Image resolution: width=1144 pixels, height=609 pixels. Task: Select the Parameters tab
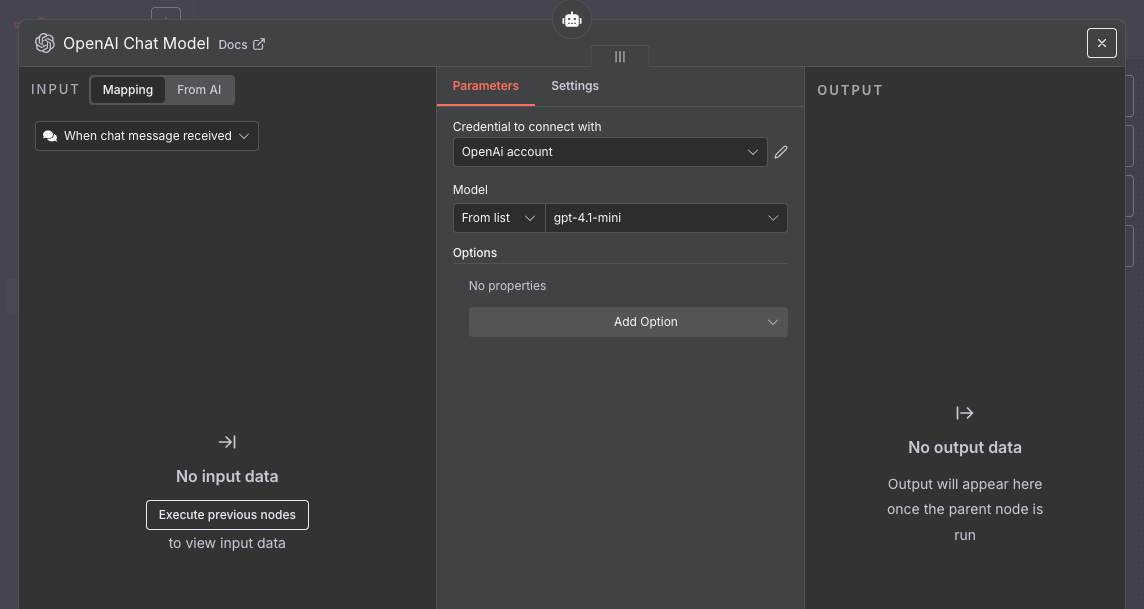click(486, 86)
